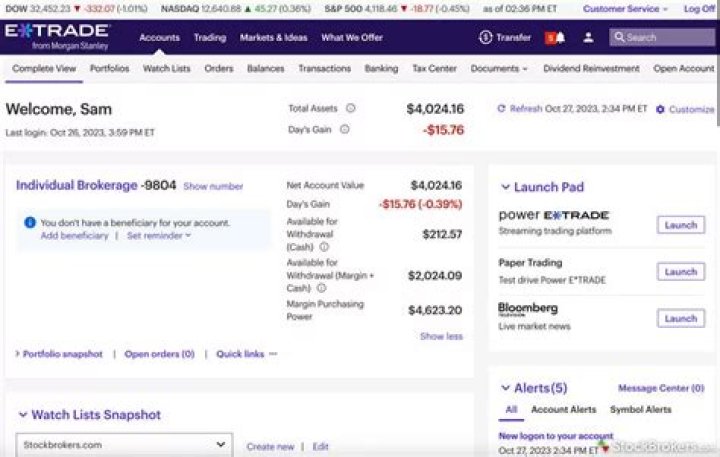720x457 pixels.
Task: Click the Total Assets info icon
Action: tap(350, 108)
